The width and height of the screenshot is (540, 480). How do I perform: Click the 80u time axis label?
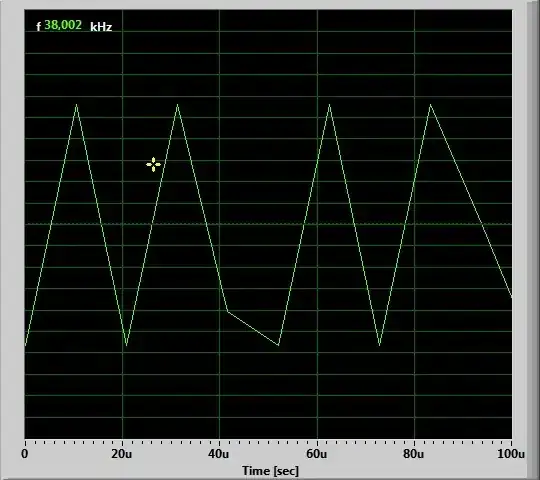click(414, 454)
